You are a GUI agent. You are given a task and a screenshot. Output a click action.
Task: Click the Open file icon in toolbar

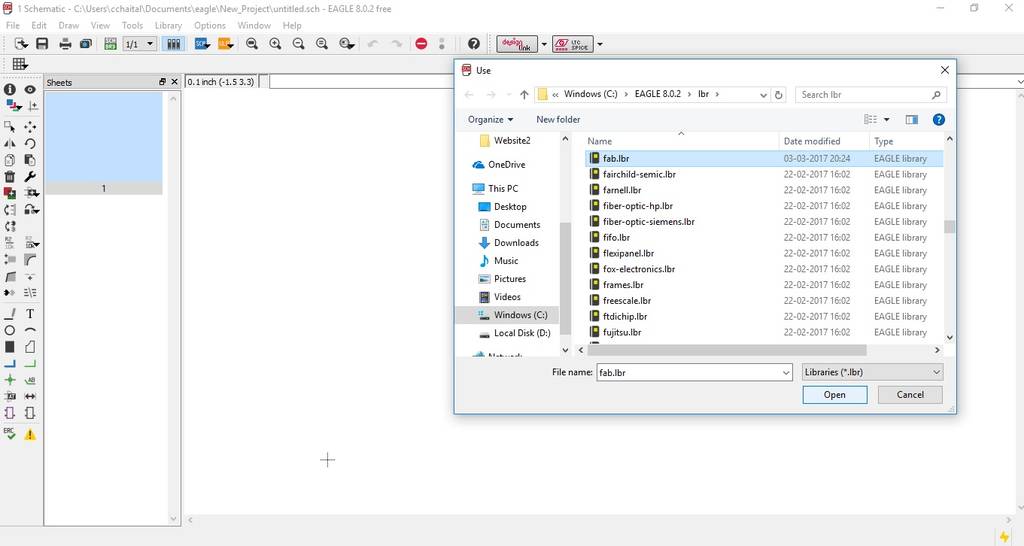coord(21,44)
